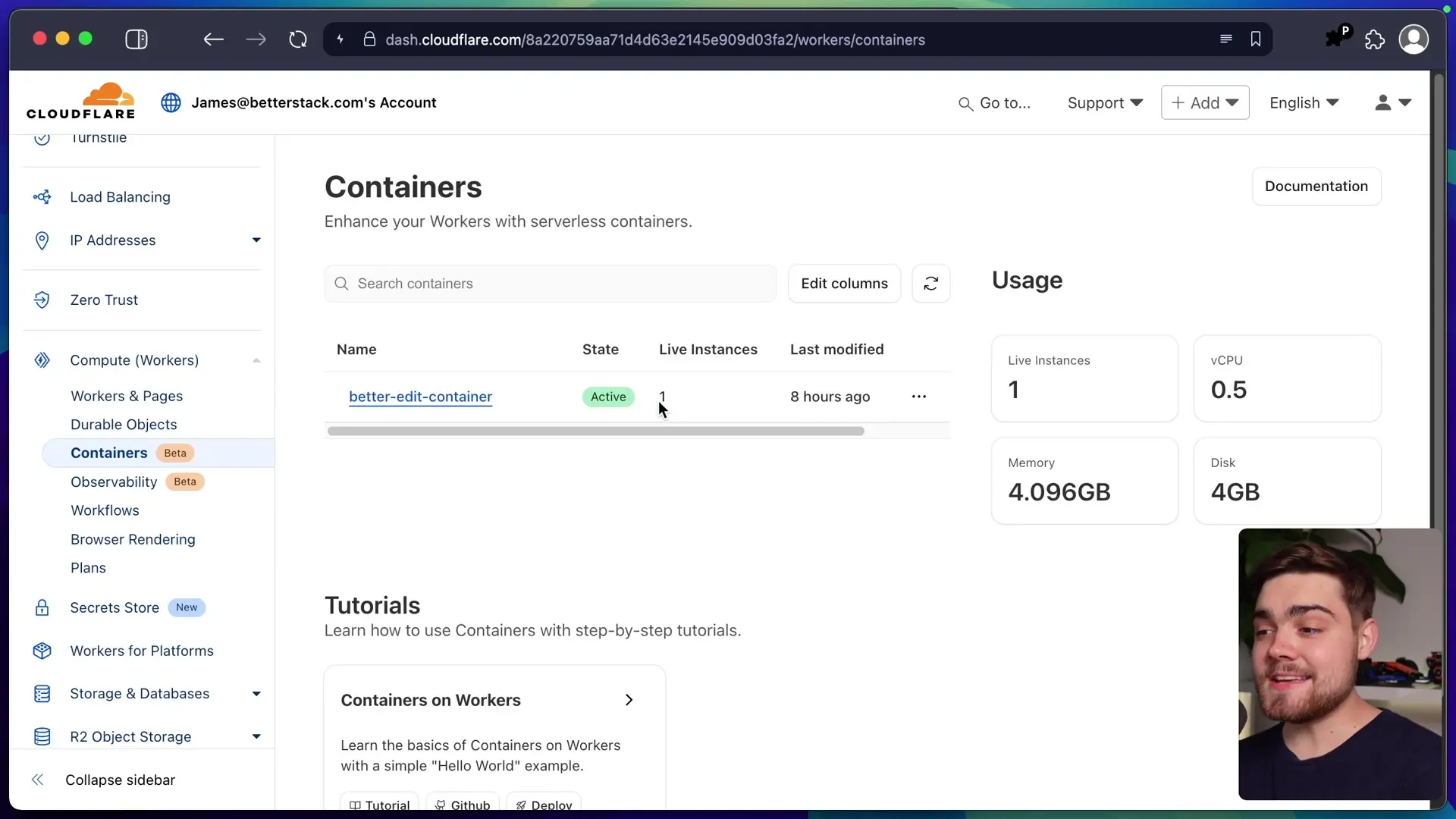Open Containers on Workers tutorial chevron
This screenshot has height=819, width=1456.
click(x=629, y=700)
